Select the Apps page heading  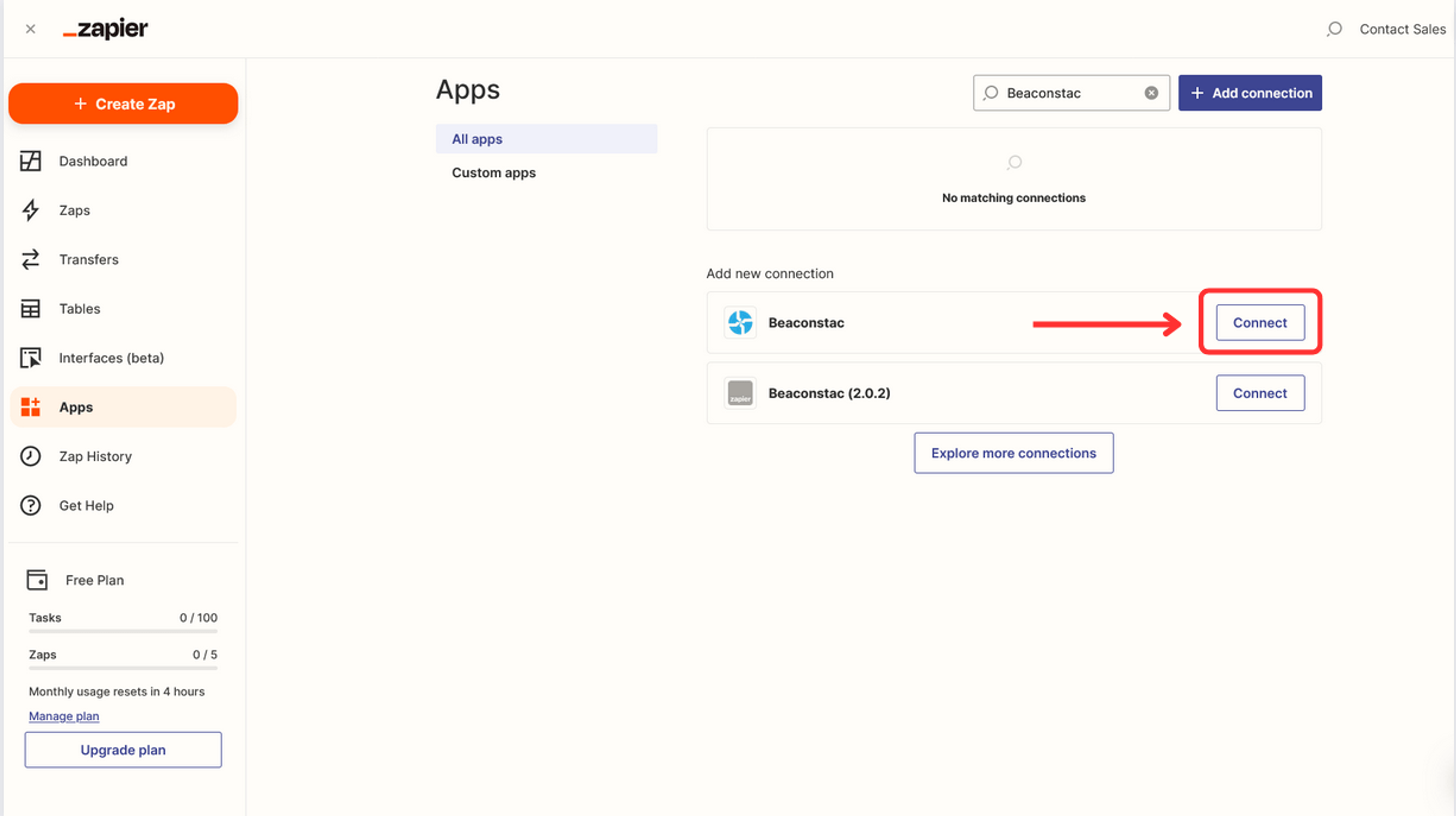(468, 90)
